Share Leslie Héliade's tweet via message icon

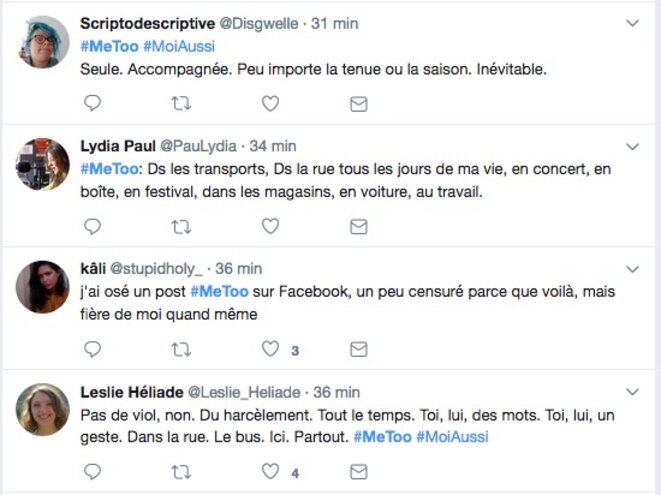[358, 471]
